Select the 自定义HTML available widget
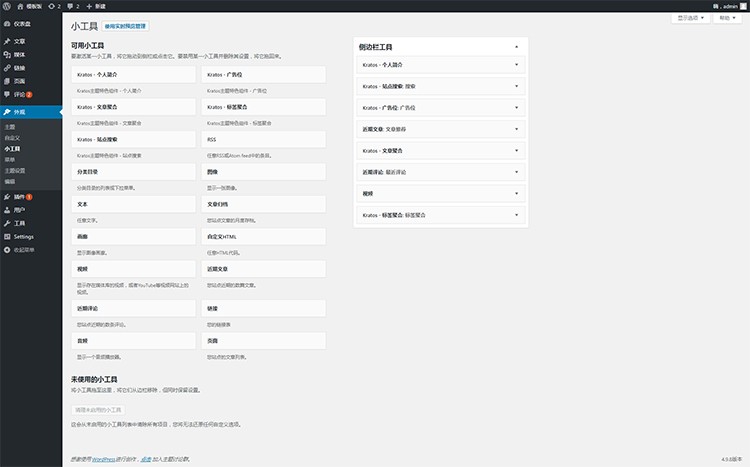750x467 pixels. pos(264,237)
